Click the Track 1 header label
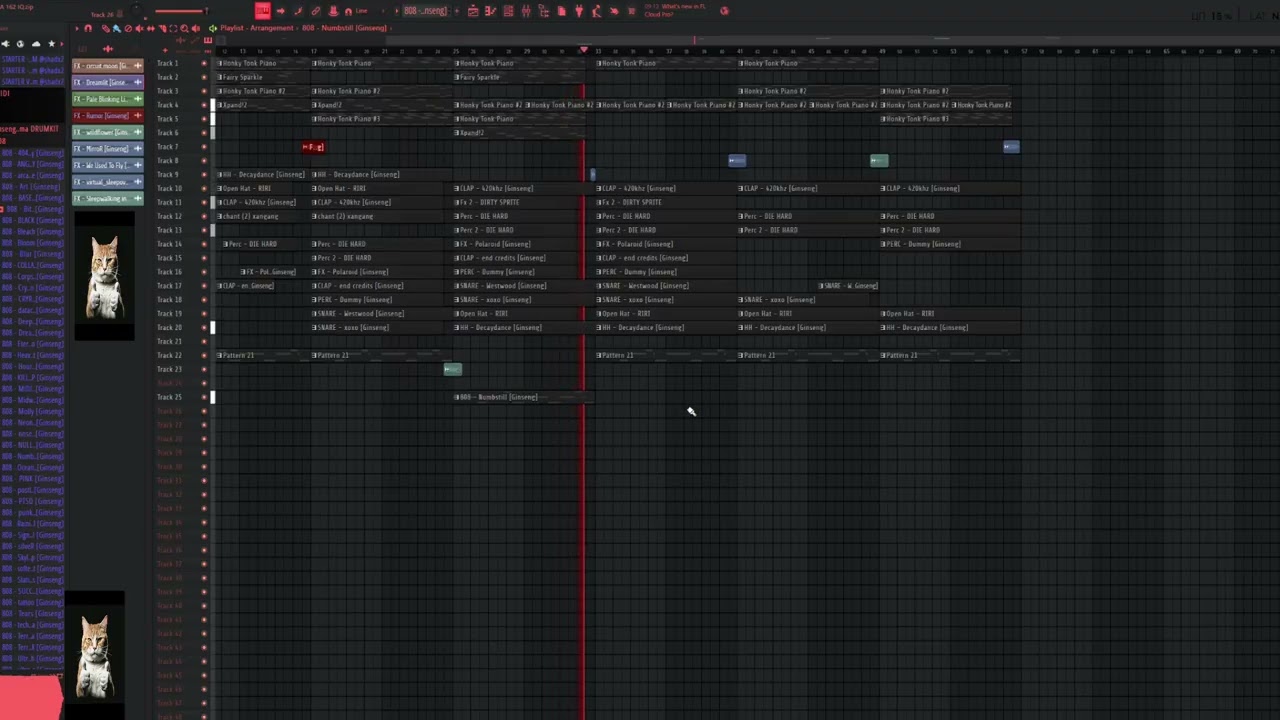 click(168, 63)
